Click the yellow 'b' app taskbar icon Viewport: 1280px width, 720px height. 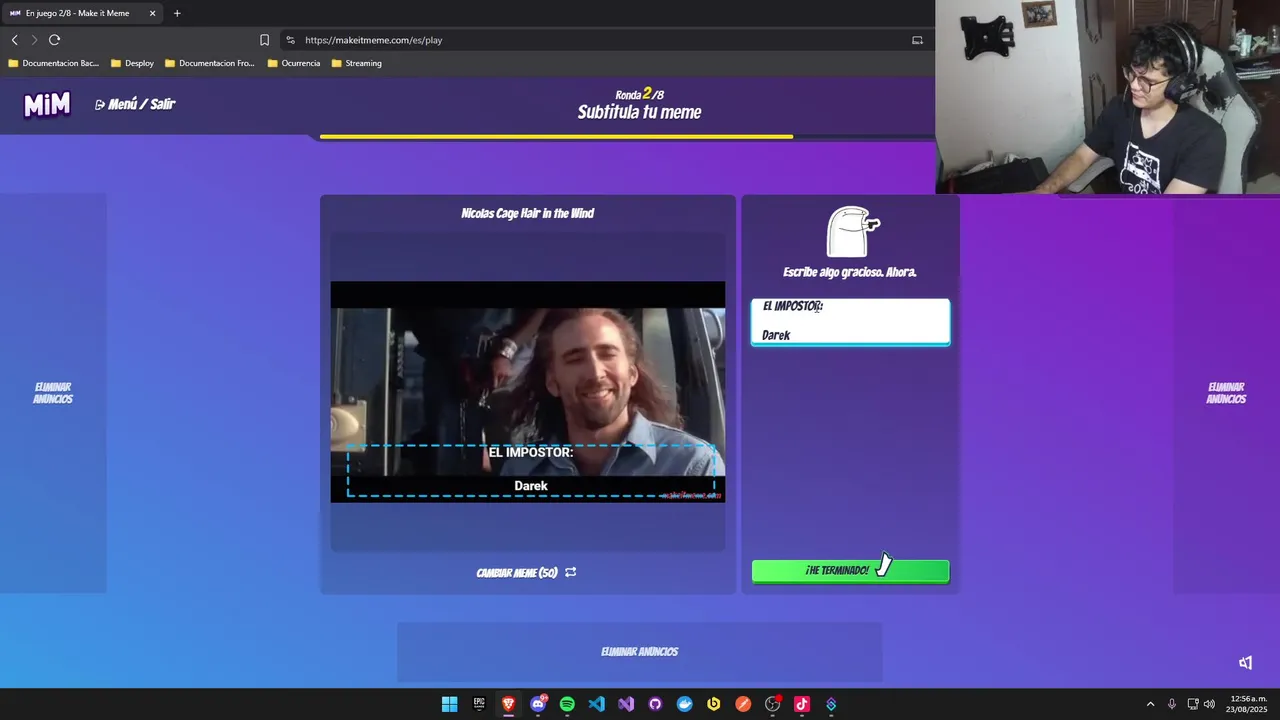[714, 704]
